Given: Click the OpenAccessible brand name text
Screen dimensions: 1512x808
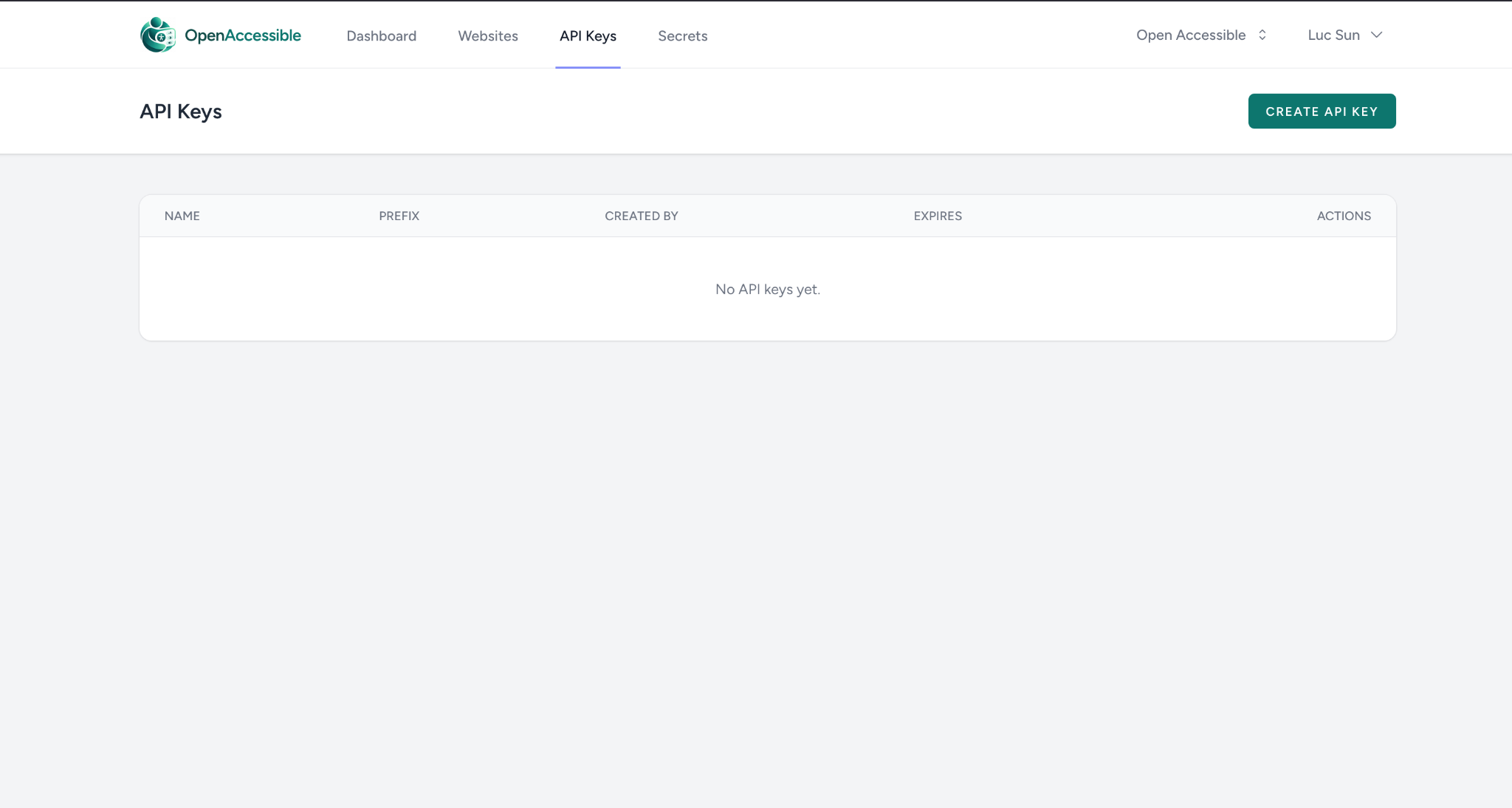Looking at the screenshot, I should [243, 35].
